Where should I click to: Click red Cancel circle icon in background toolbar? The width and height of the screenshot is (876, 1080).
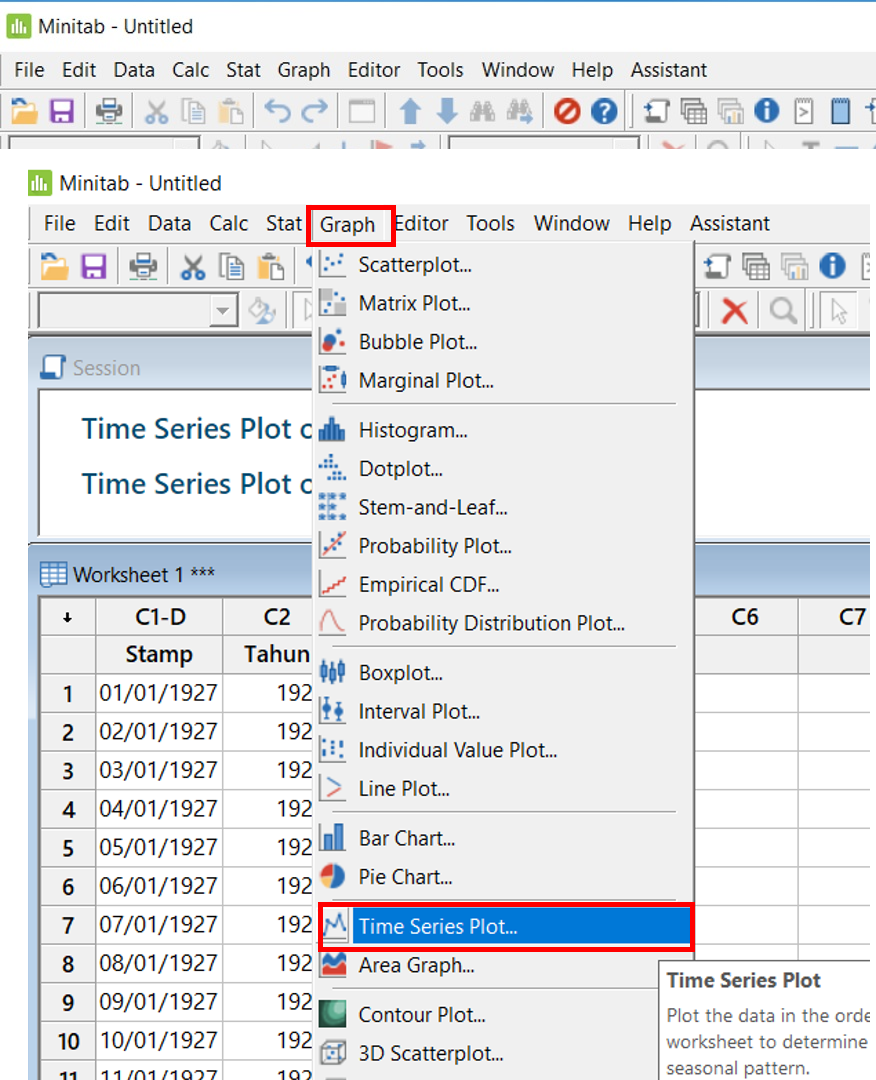click(567, 111)
